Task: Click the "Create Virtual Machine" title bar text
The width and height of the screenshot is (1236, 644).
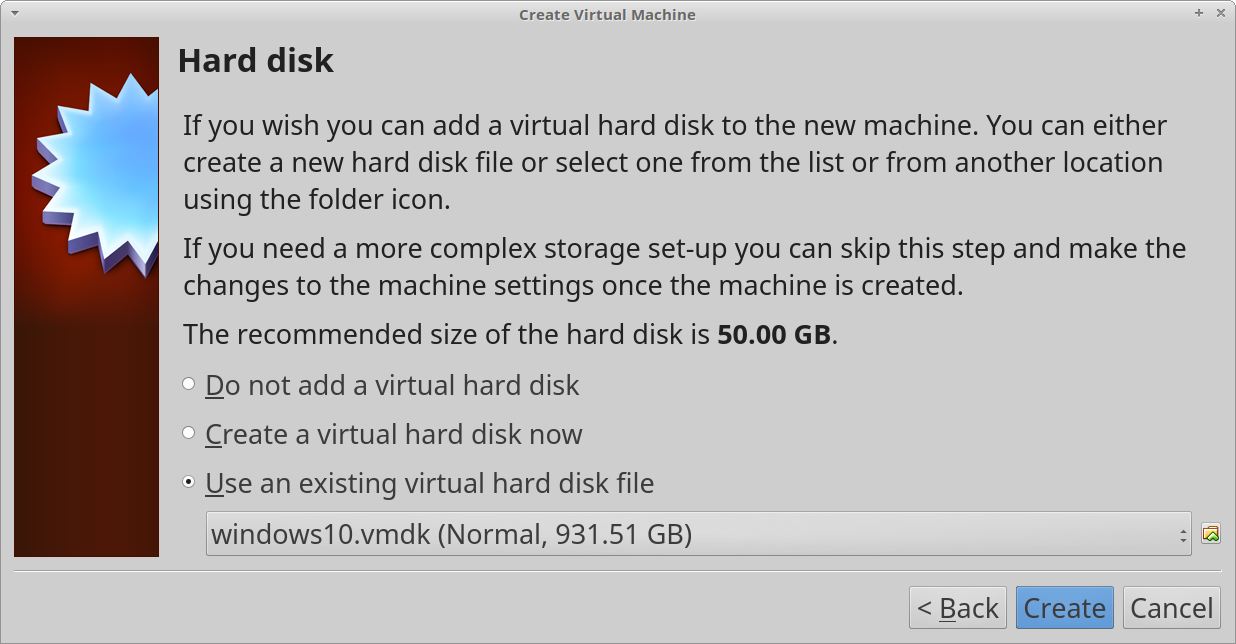Action: (607, 15)
